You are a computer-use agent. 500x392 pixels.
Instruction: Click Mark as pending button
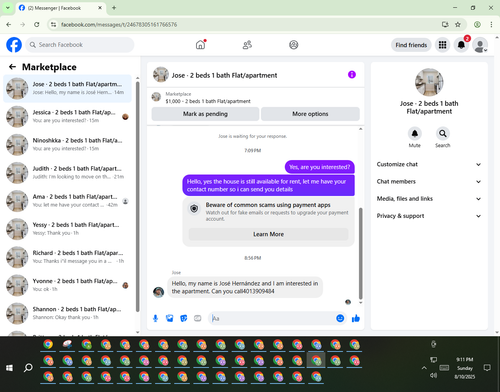(x=205, y=114)
